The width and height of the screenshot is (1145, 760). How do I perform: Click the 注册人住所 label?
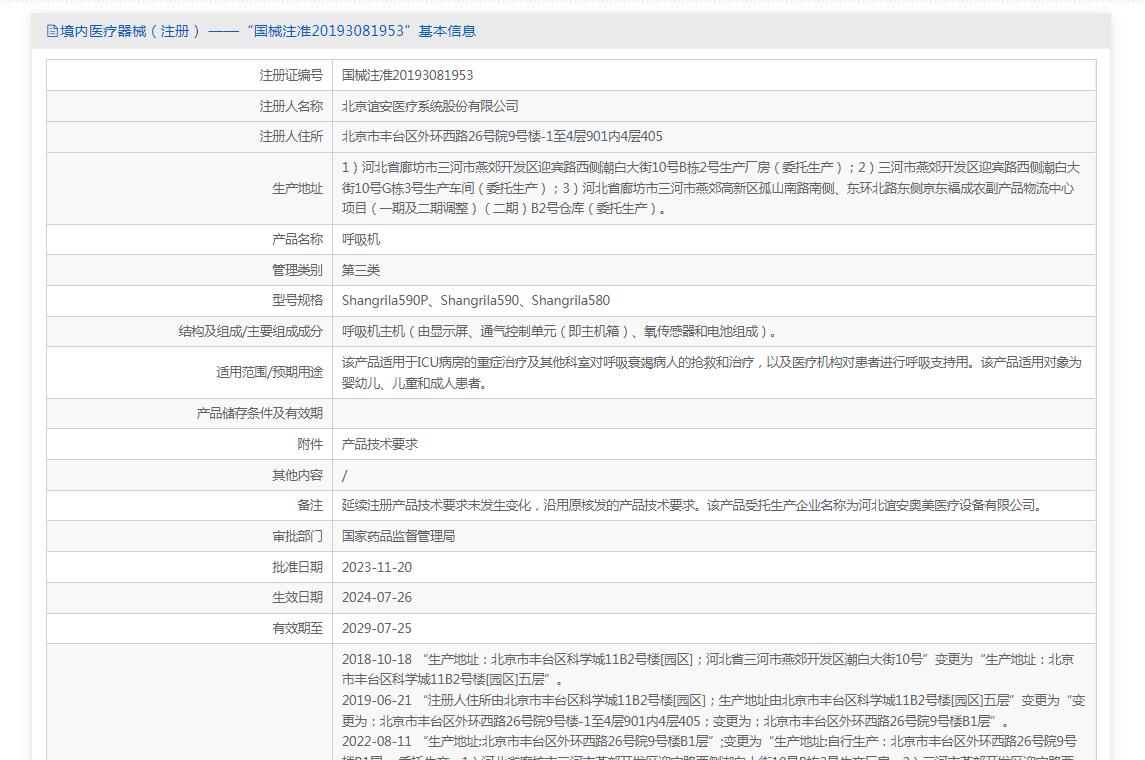point(291,137)
